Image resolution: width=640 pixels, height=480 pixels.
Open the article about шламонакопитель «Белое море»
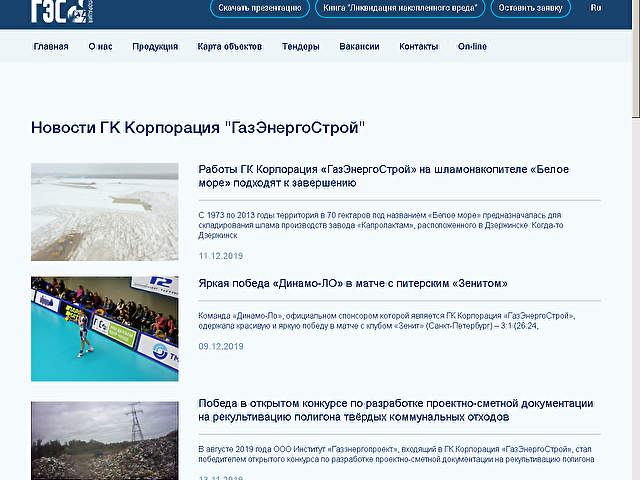point(383,176)
